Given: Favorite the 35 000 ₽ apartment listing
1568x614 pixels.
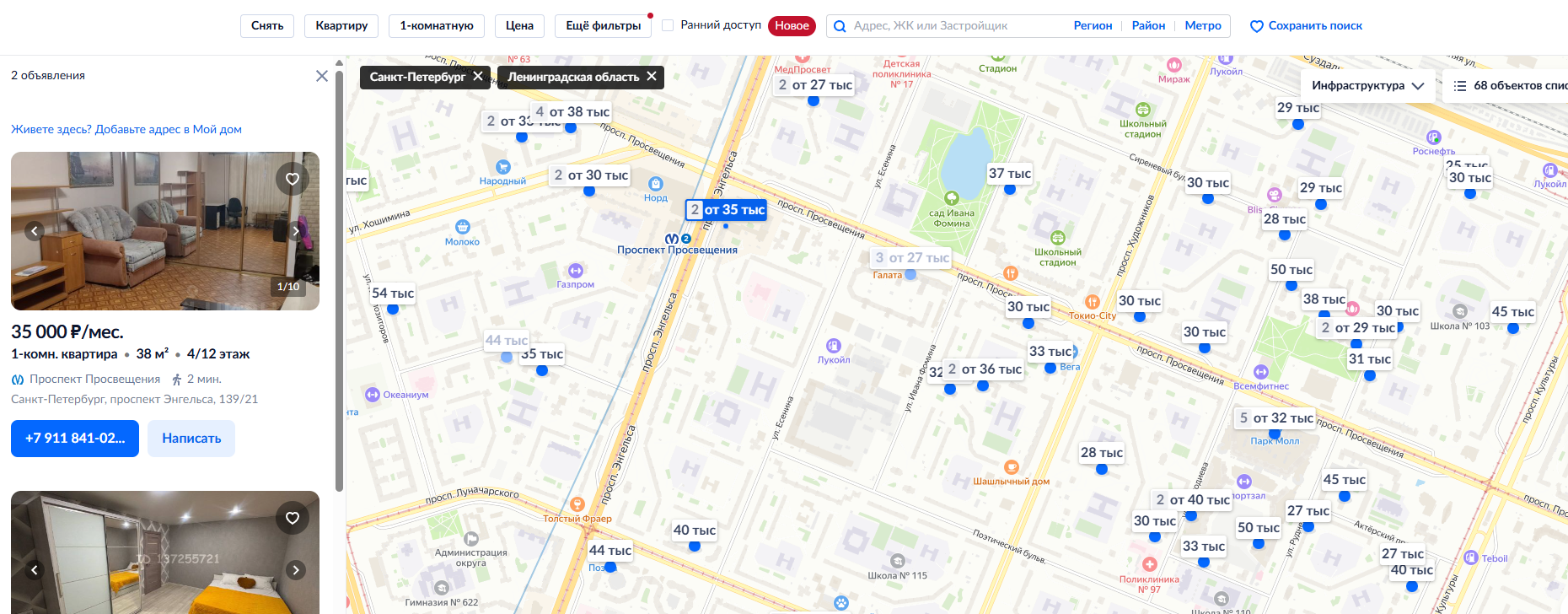Looking at the screenshot, I should pyautogui.click(x=293, y=179).
